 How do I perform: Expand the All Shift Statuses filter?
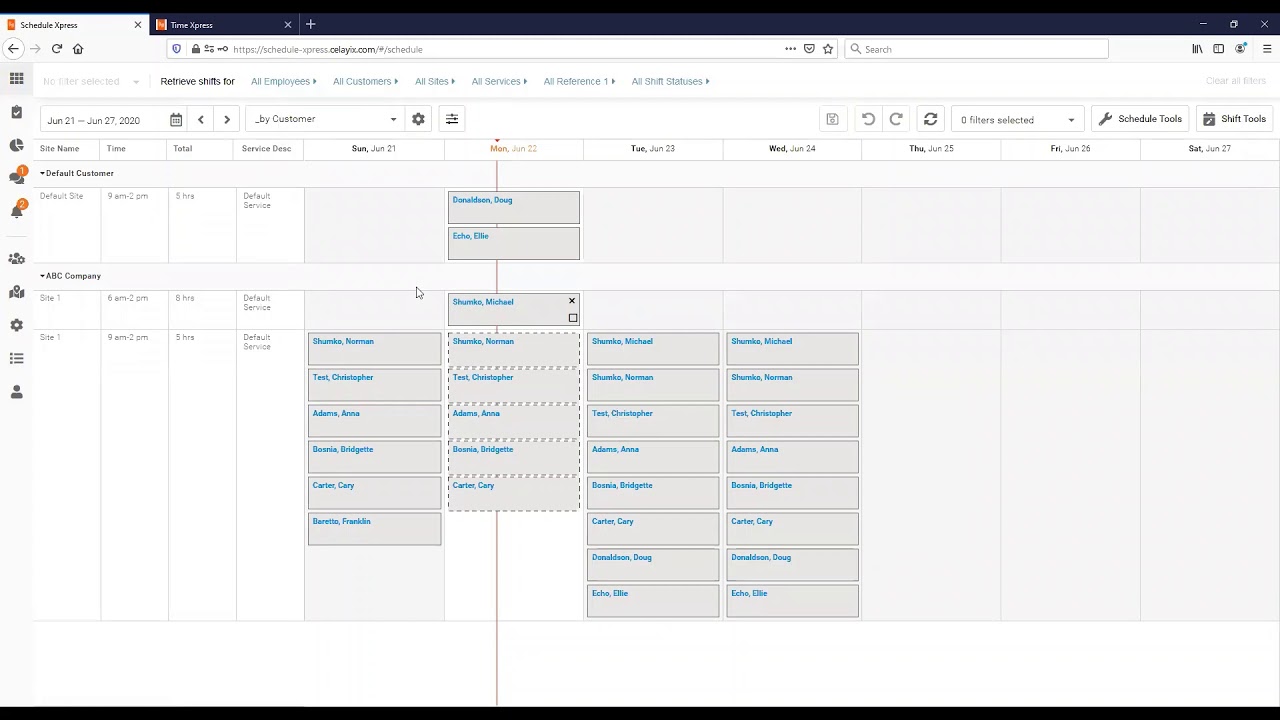coord(670,81)
